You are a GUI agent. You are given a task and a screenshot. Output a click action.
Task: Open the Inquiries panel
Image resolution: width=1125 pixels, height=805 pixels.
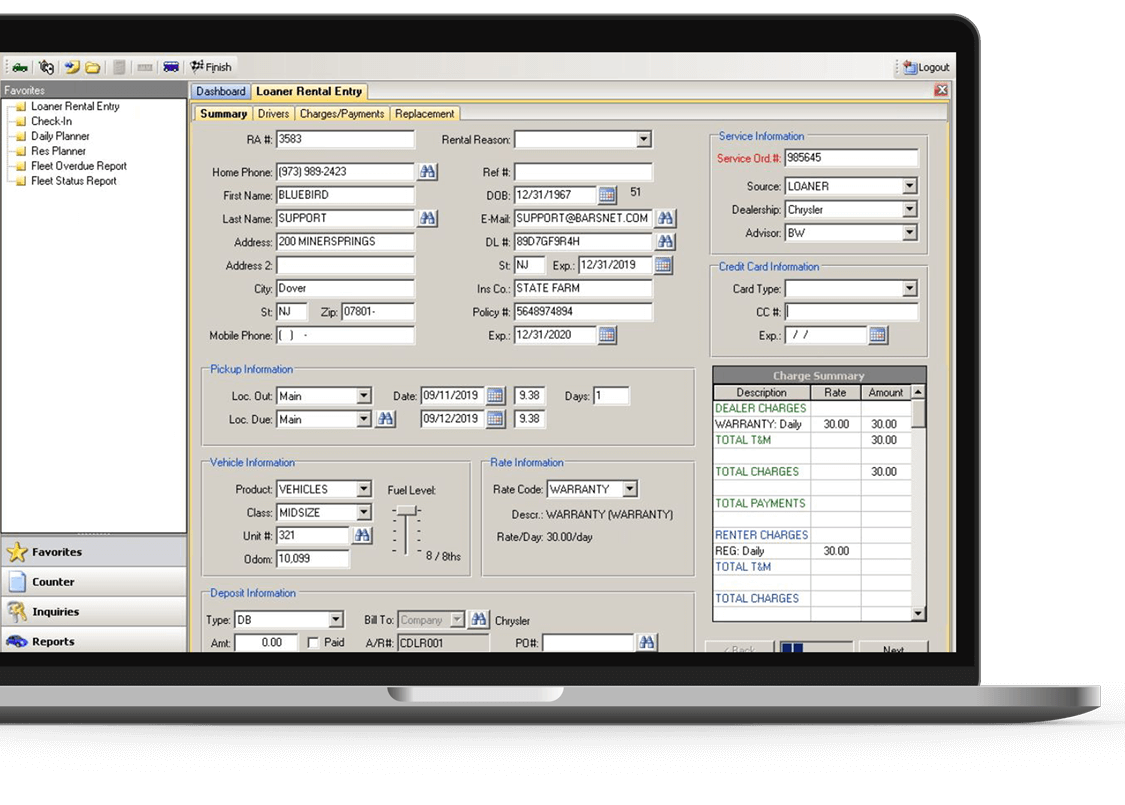[x=94, y=611]
